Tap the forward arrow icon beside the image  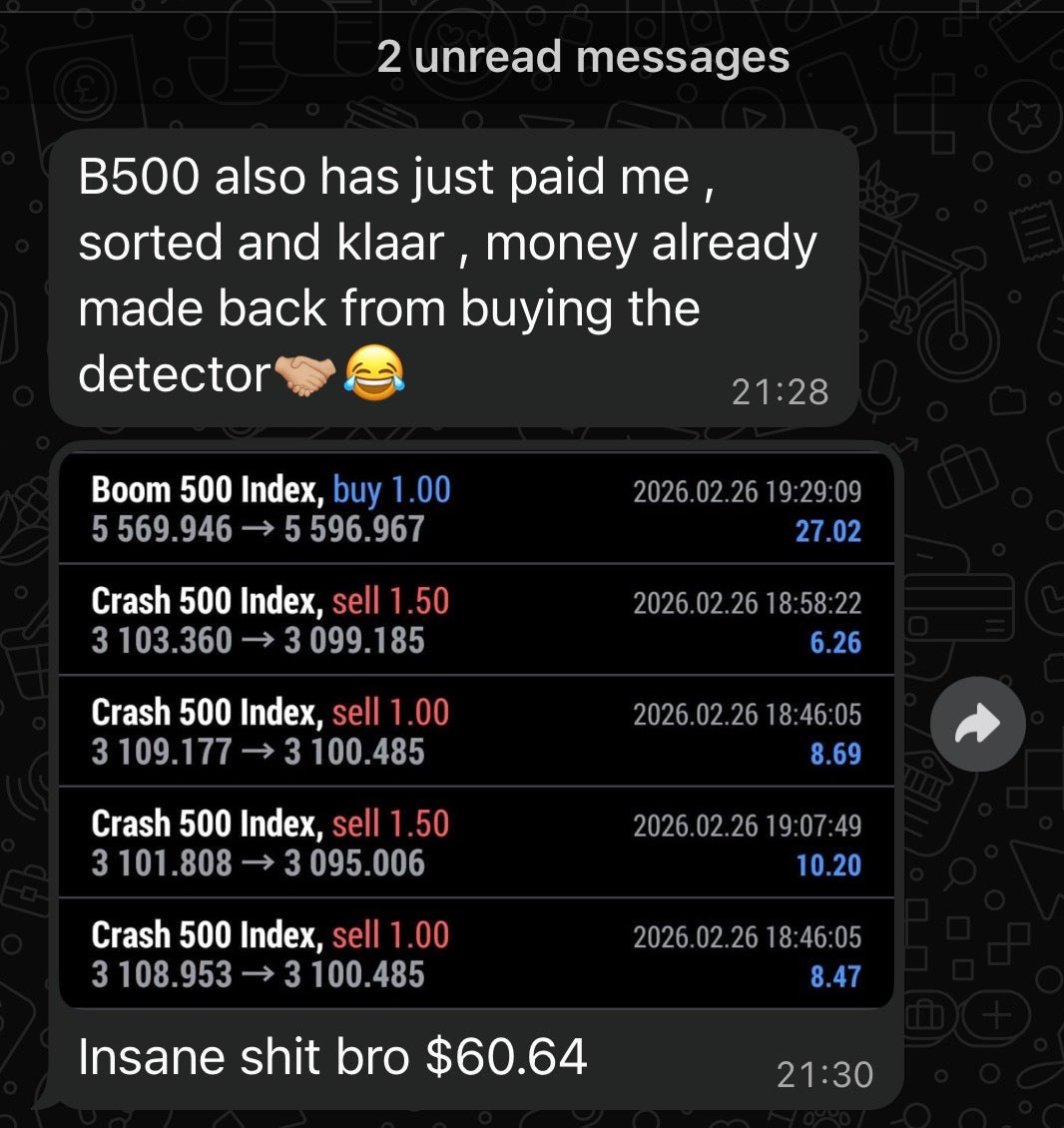pyautogui.click(x=978, y=724)
